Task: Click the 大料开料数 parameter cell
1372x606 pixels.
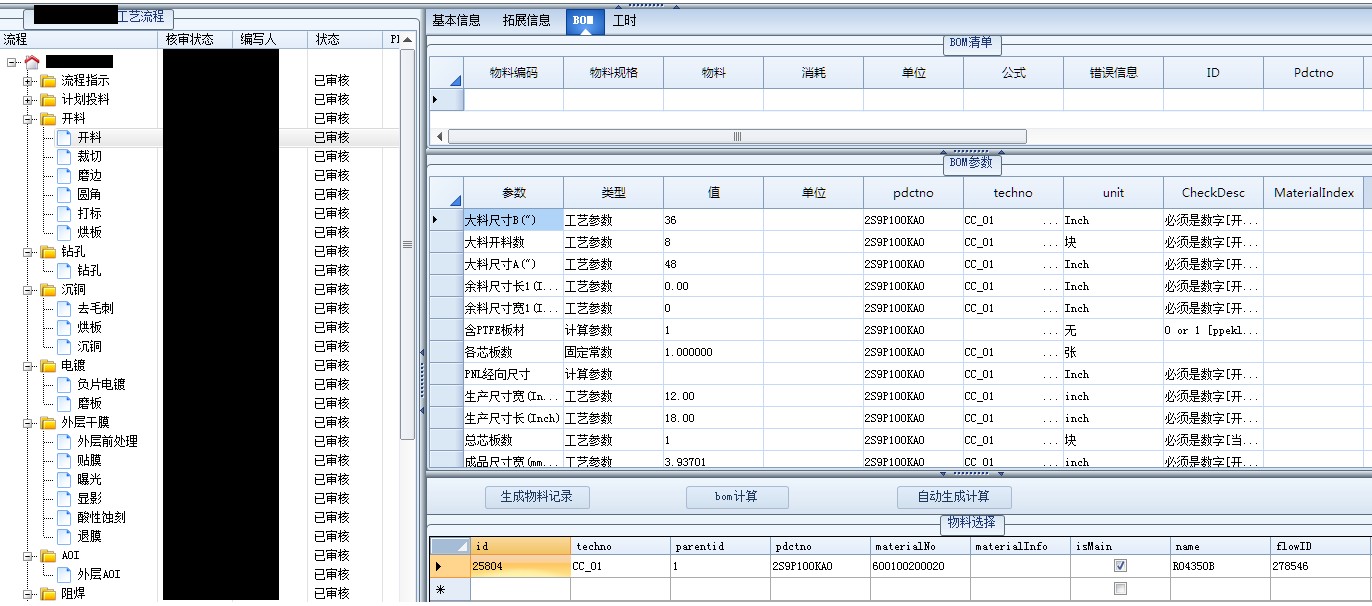Action: 513,242
